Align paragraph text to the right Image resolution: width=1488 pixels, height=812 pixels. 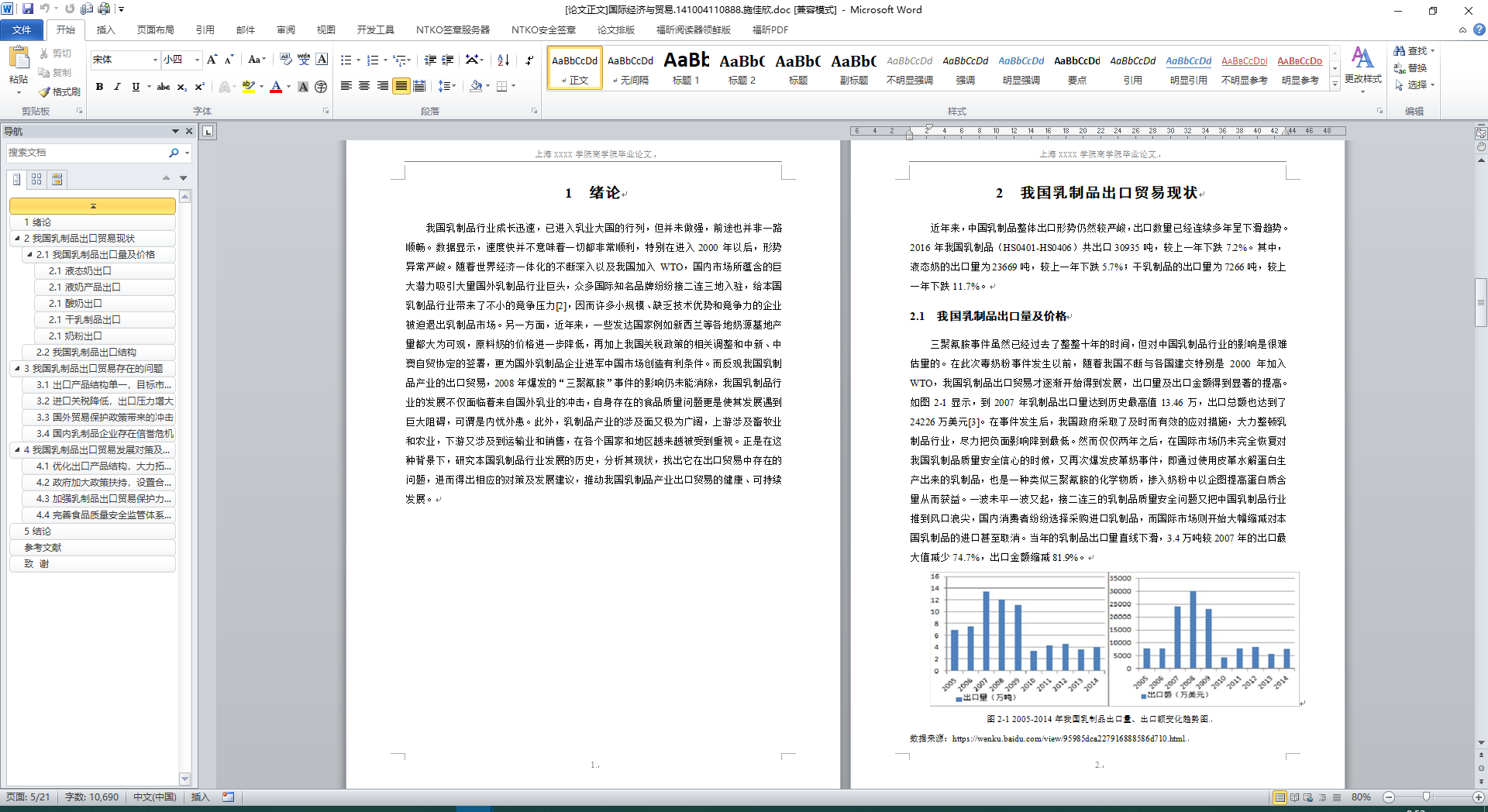tap(382, 86)
